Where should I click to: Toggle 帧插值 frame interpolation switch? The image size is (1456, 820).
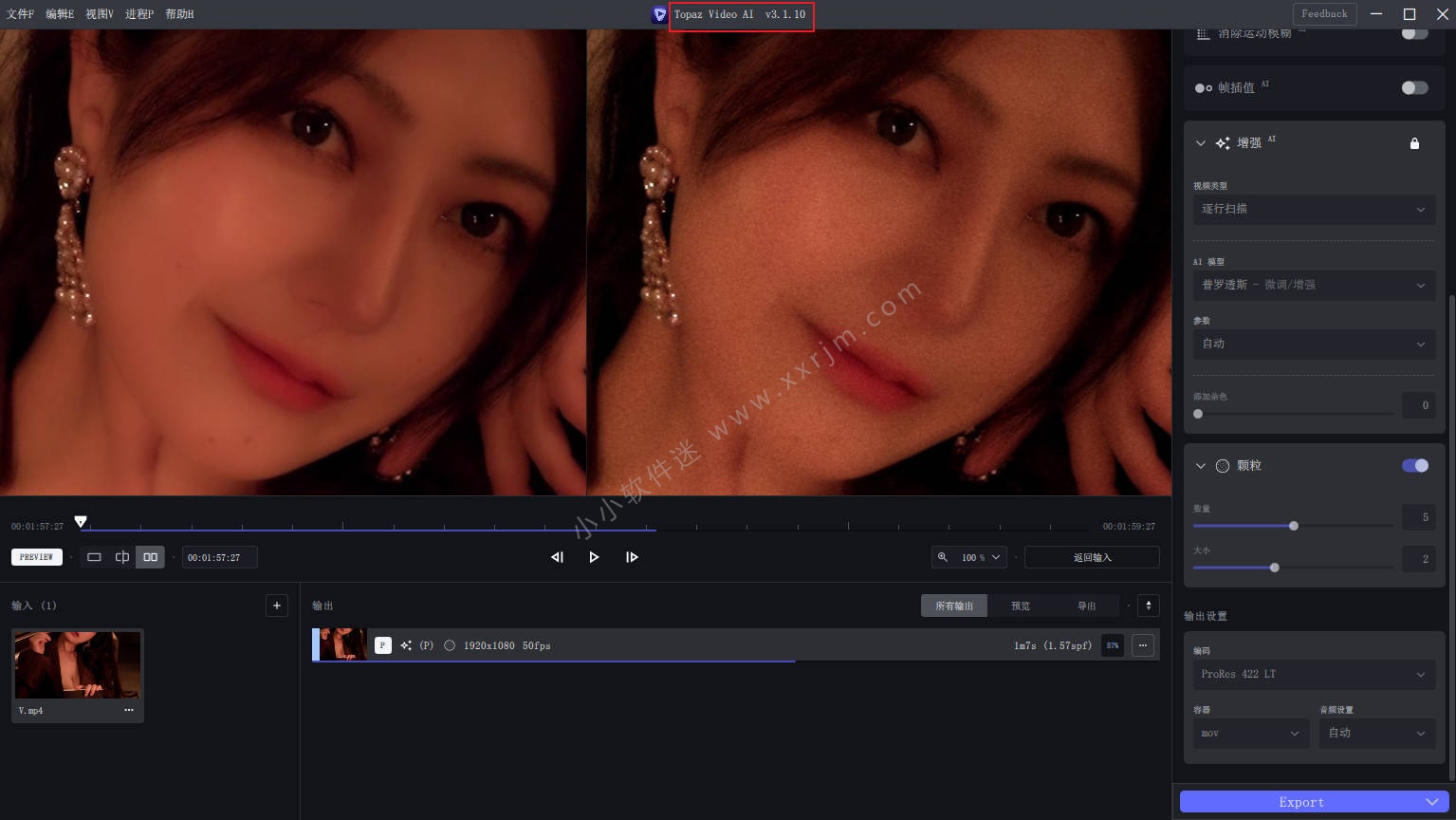point(1414,87)
